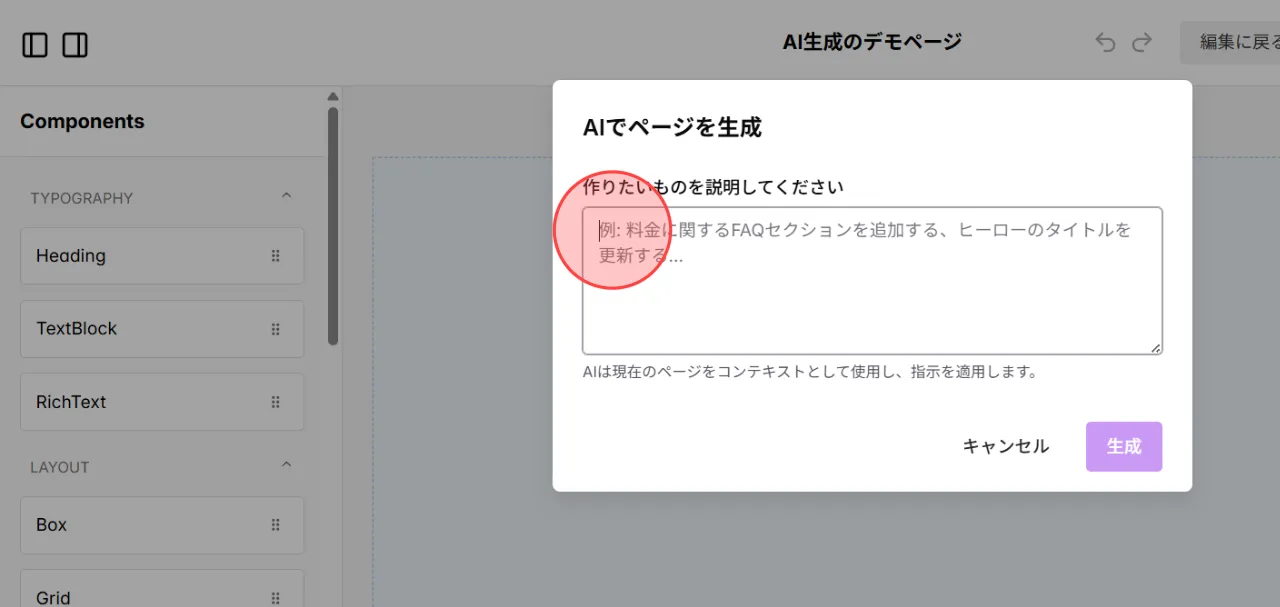The height and width of the screenshot is (607, 1280).
Task: Click the drag handle on Box
Action: coord(276,525)
